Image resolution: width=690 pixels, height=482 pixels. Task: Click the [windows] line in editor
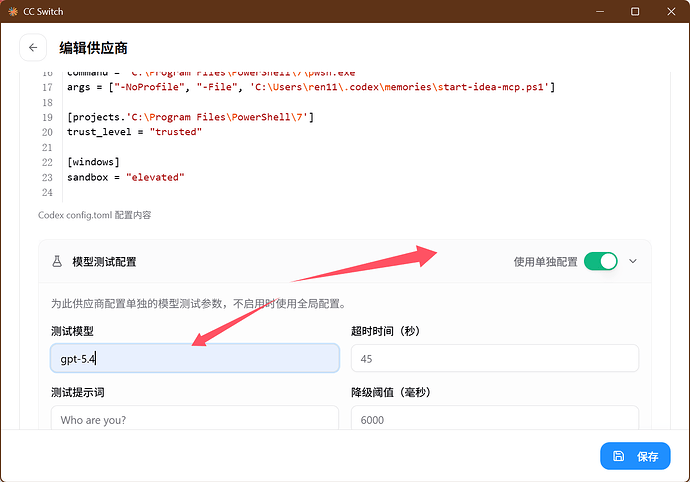[x=93, y=162]
